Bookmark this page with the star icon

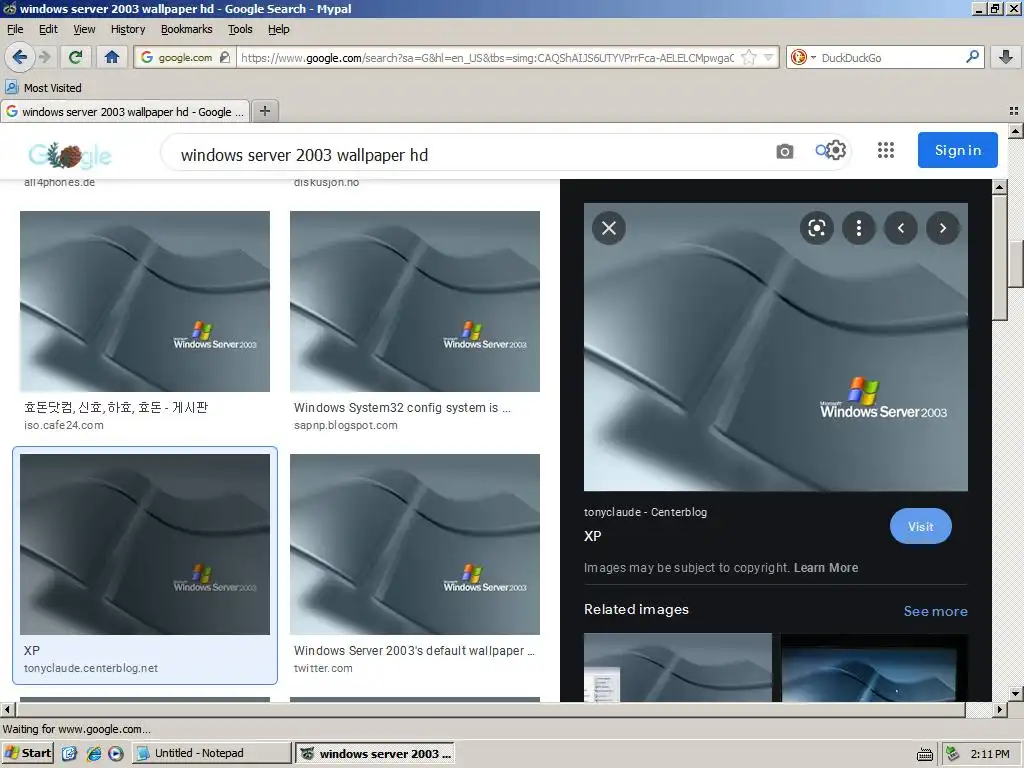tap(749, 57)
